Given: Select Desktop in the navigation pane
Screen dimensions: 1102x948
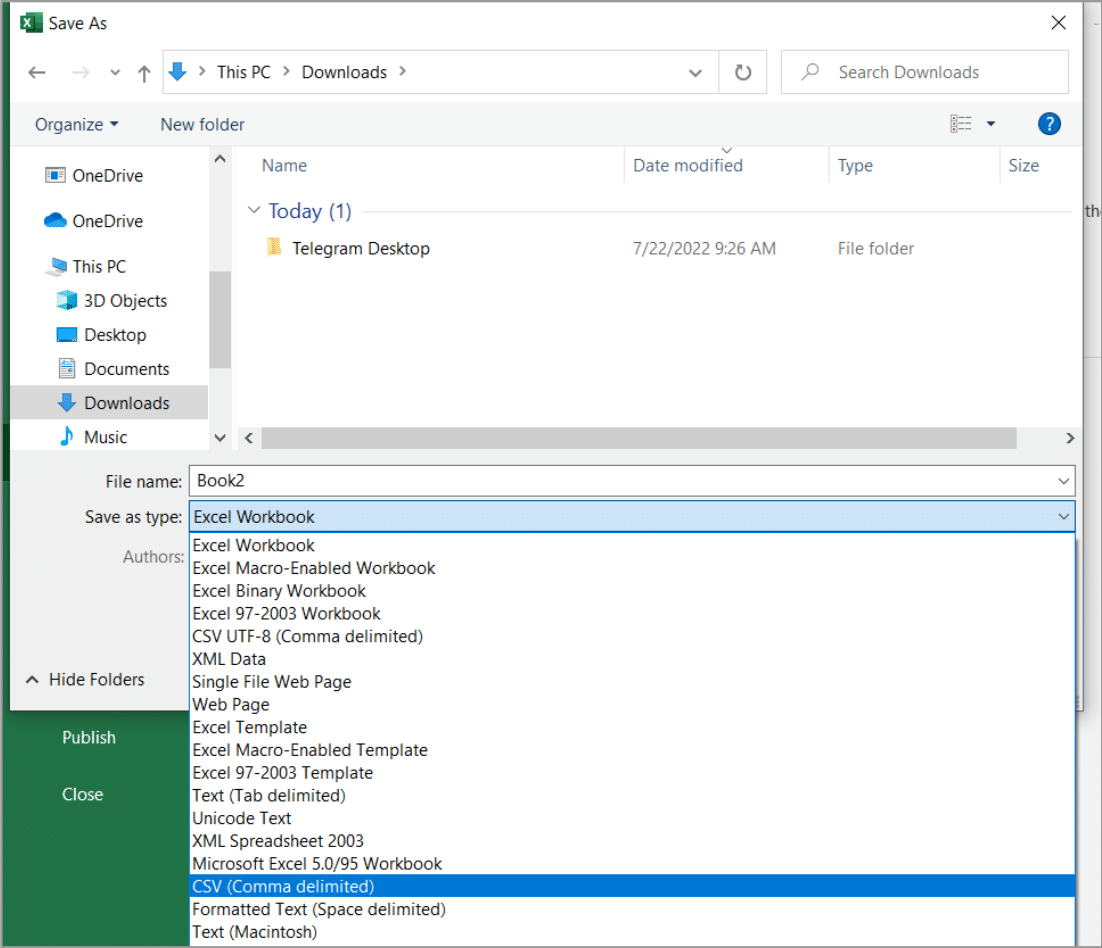Looking at the screenshot, I should (x=110, y=334).
